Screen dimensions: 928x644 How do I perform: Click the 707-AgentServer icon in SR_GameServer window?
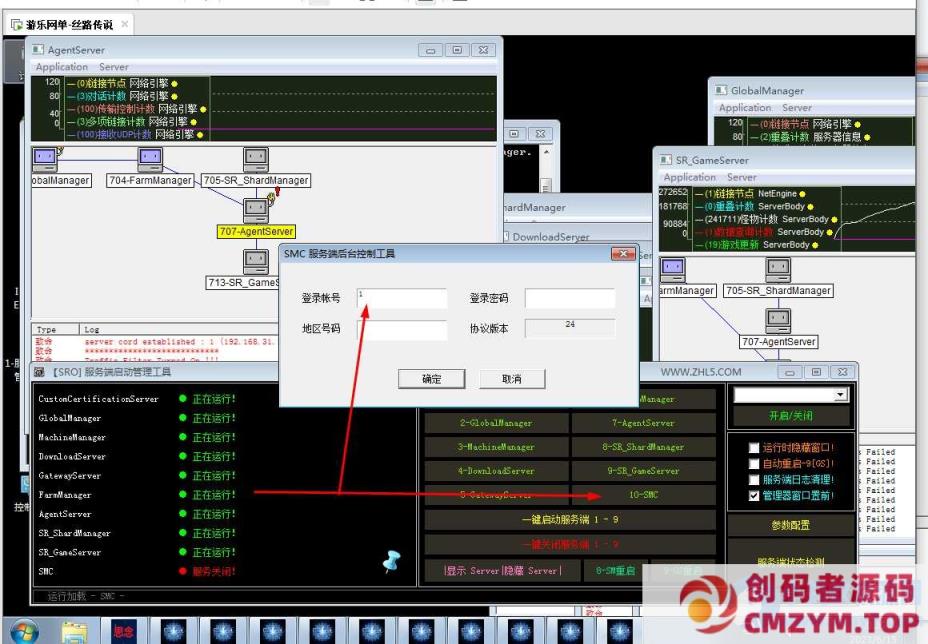point(778,320)
